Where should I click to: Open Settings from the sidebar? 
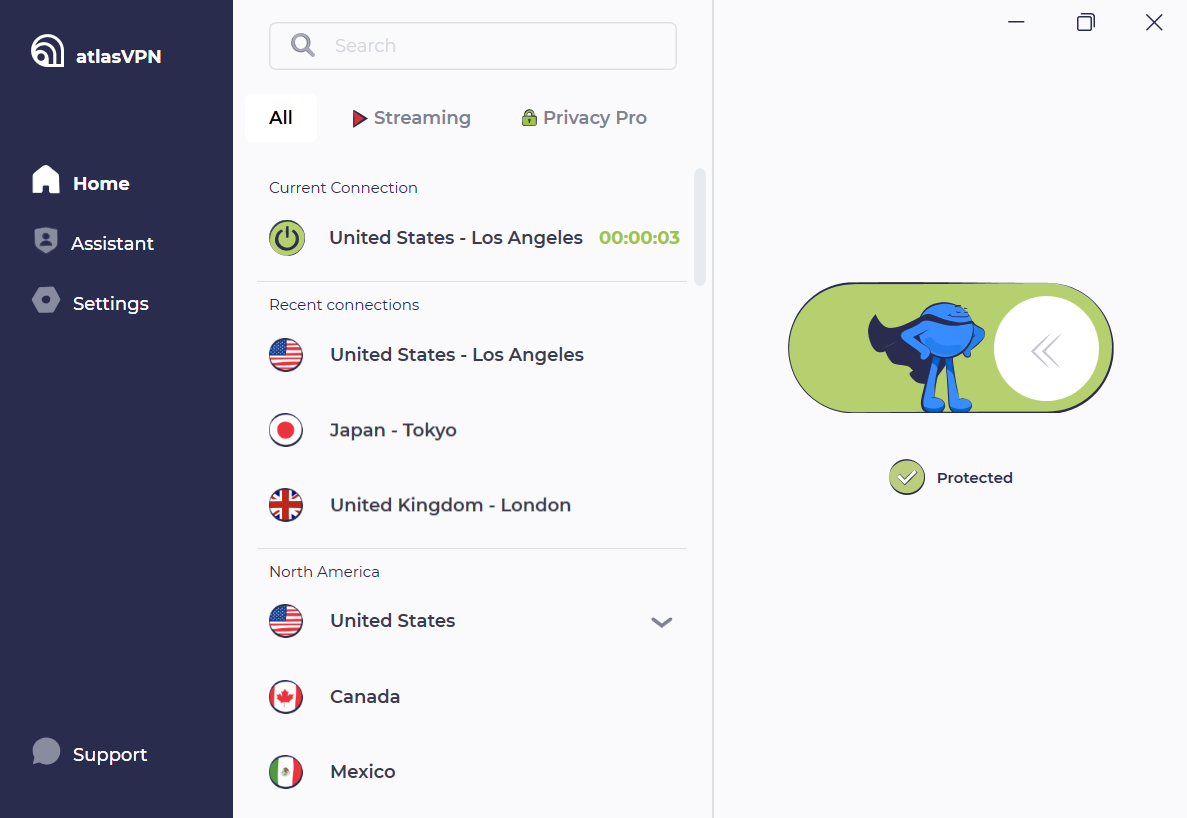coord(91,302)
